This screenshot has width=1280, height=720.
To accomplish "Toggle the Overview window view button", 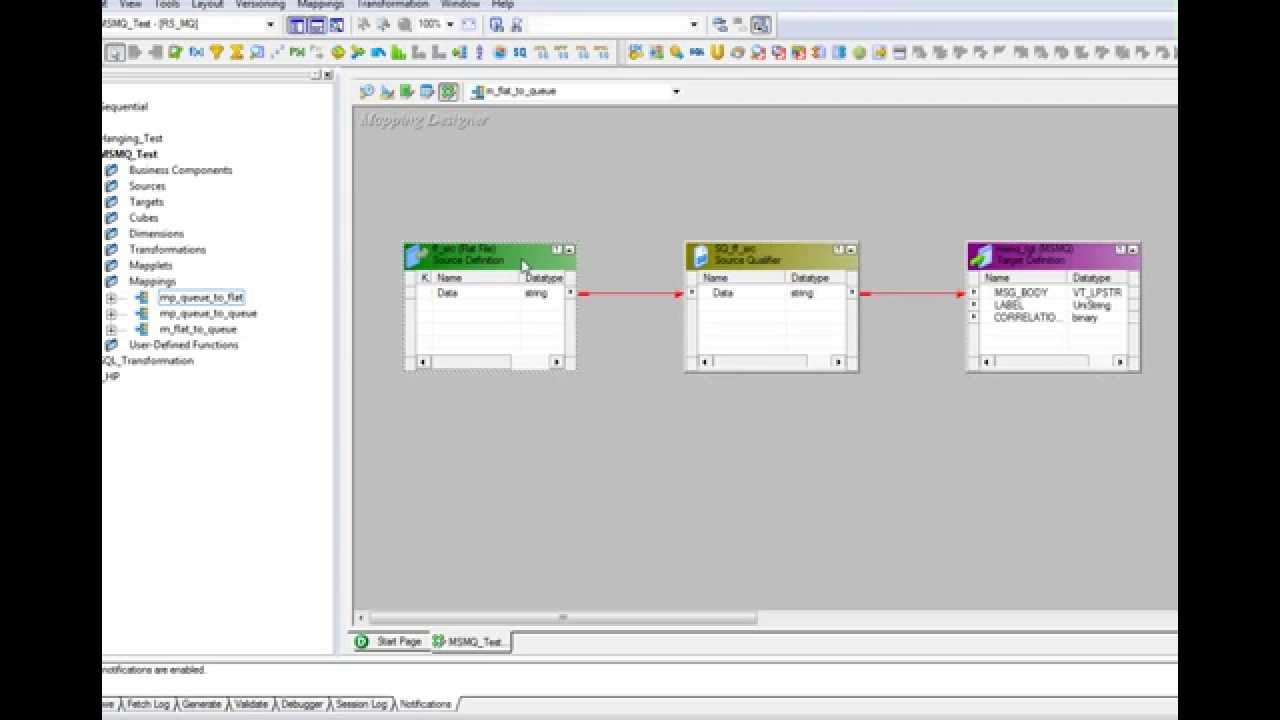I will point(336,25).
